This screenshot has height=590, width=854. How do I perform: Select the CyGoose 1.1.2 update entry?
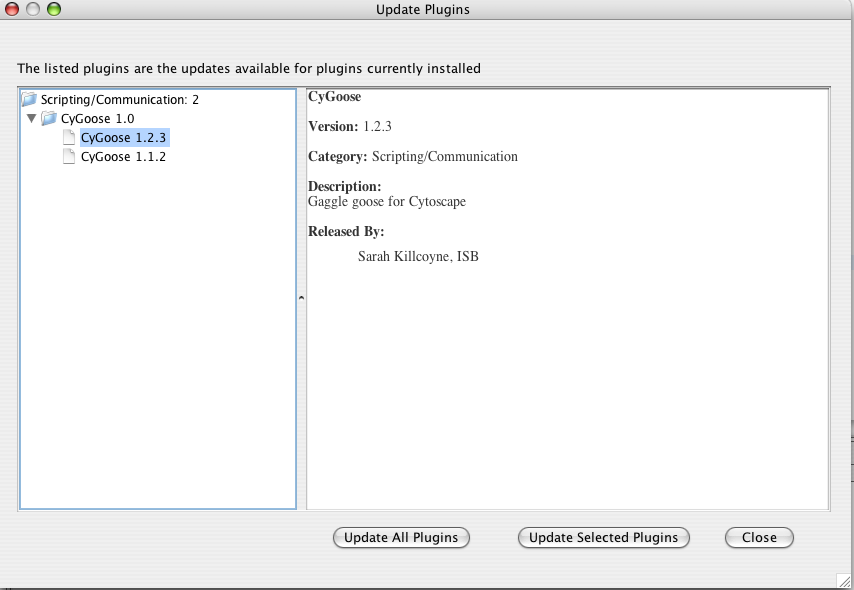coord(123,157)
